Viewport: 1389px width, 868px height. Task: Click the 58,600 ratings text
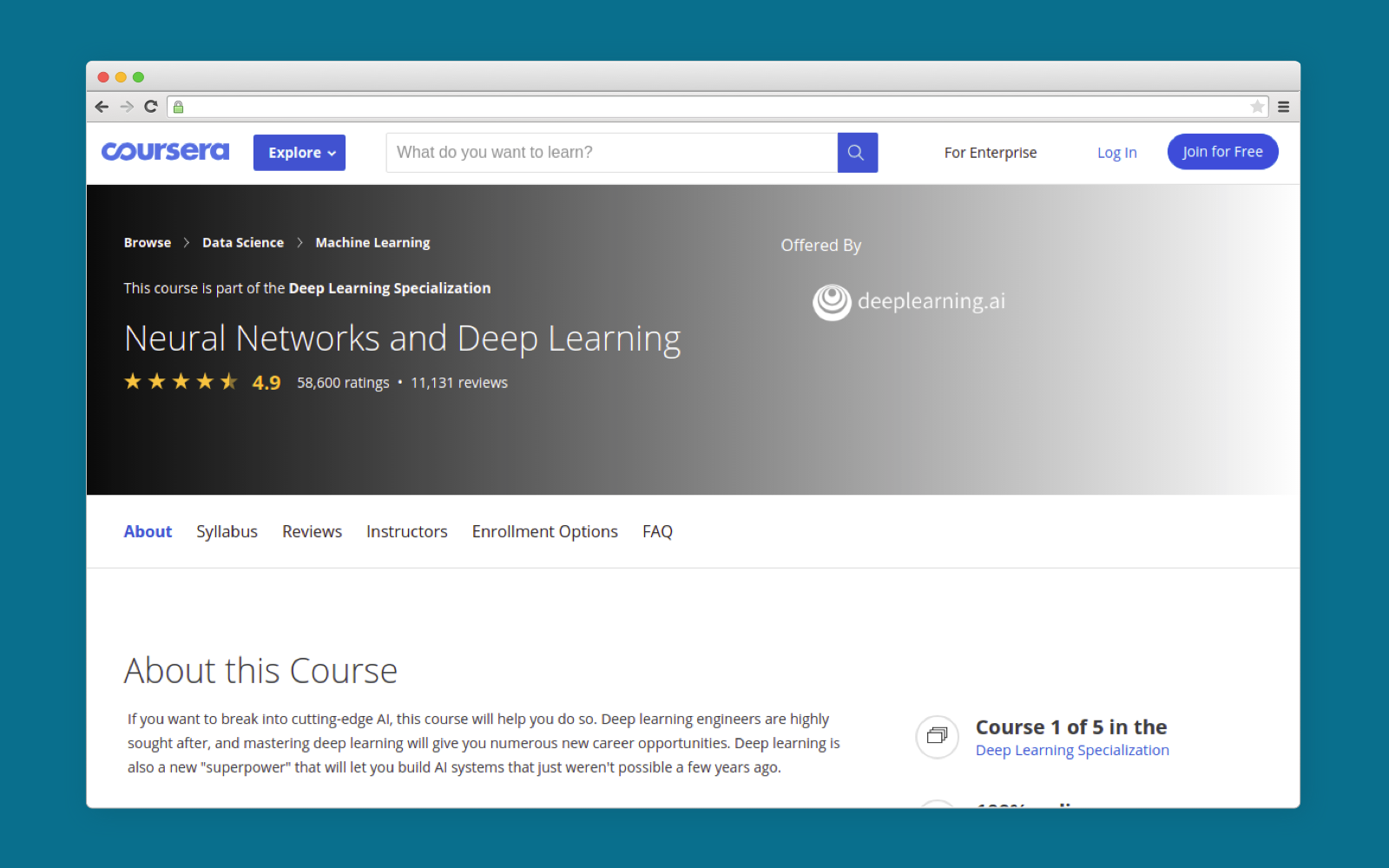click(x=343, y=383)
